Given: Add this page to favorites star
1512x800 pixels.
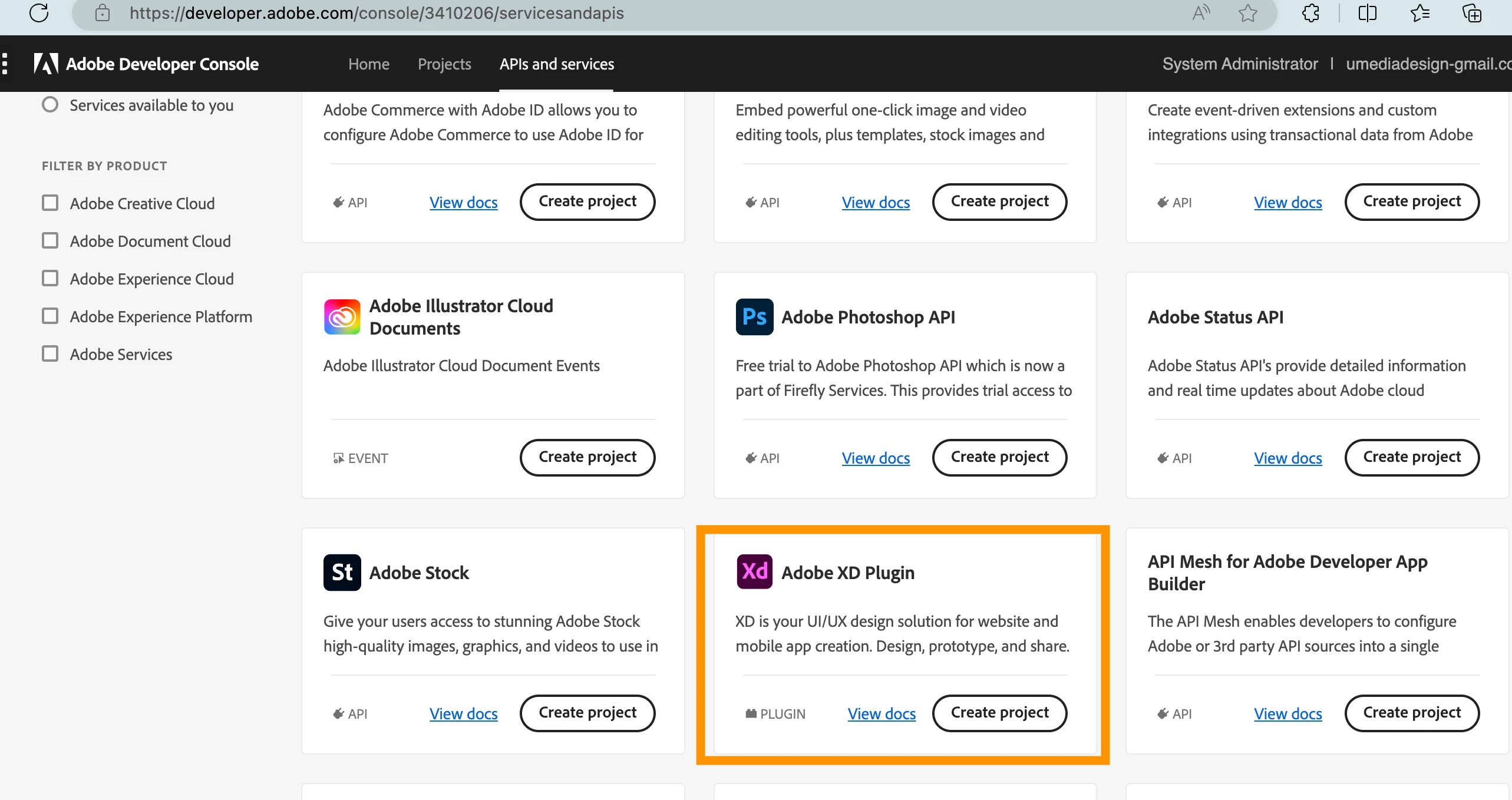Looking at the screenshot, I should click(1247, 13).
